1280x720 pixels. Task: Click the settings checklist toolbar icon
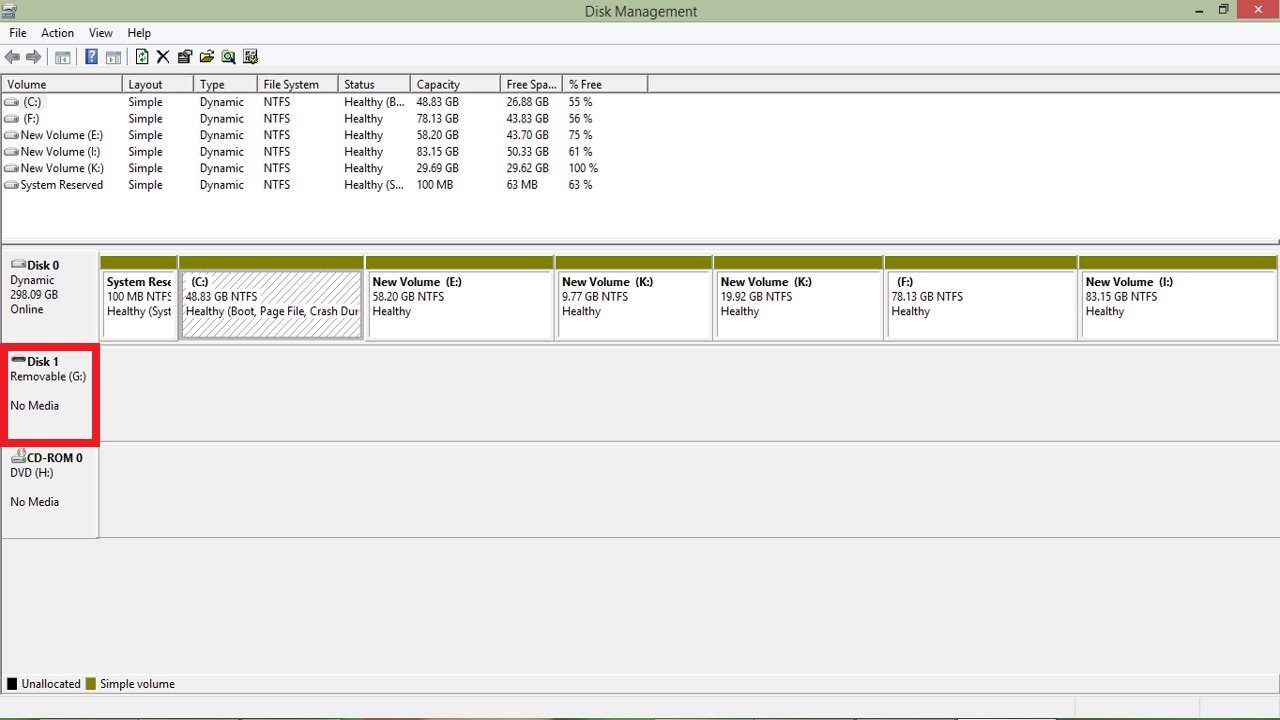(251, 57)
